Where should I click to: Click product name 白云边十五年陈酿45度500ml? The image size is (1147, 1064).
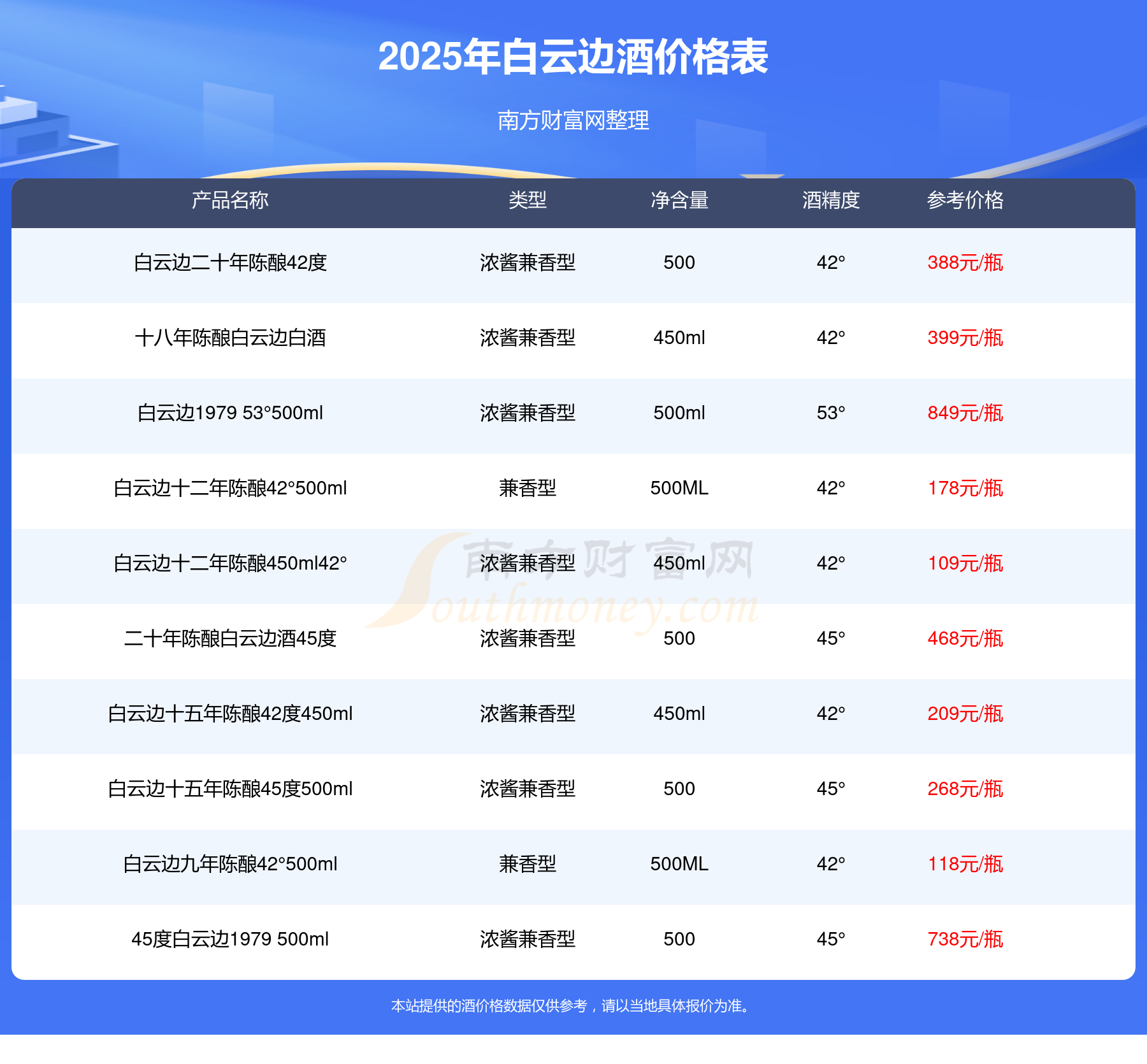point(230,789)
